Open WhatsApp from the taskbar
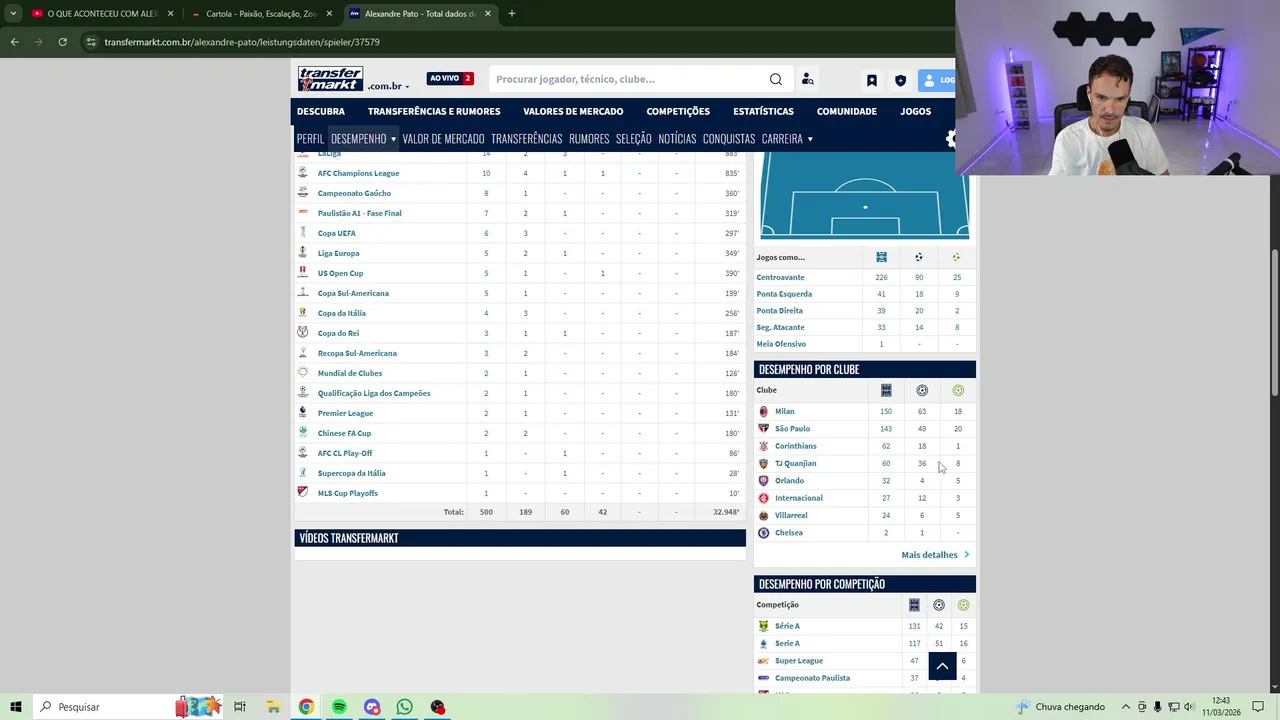Screen dimensions: 1280x720 tap(404, 707)
